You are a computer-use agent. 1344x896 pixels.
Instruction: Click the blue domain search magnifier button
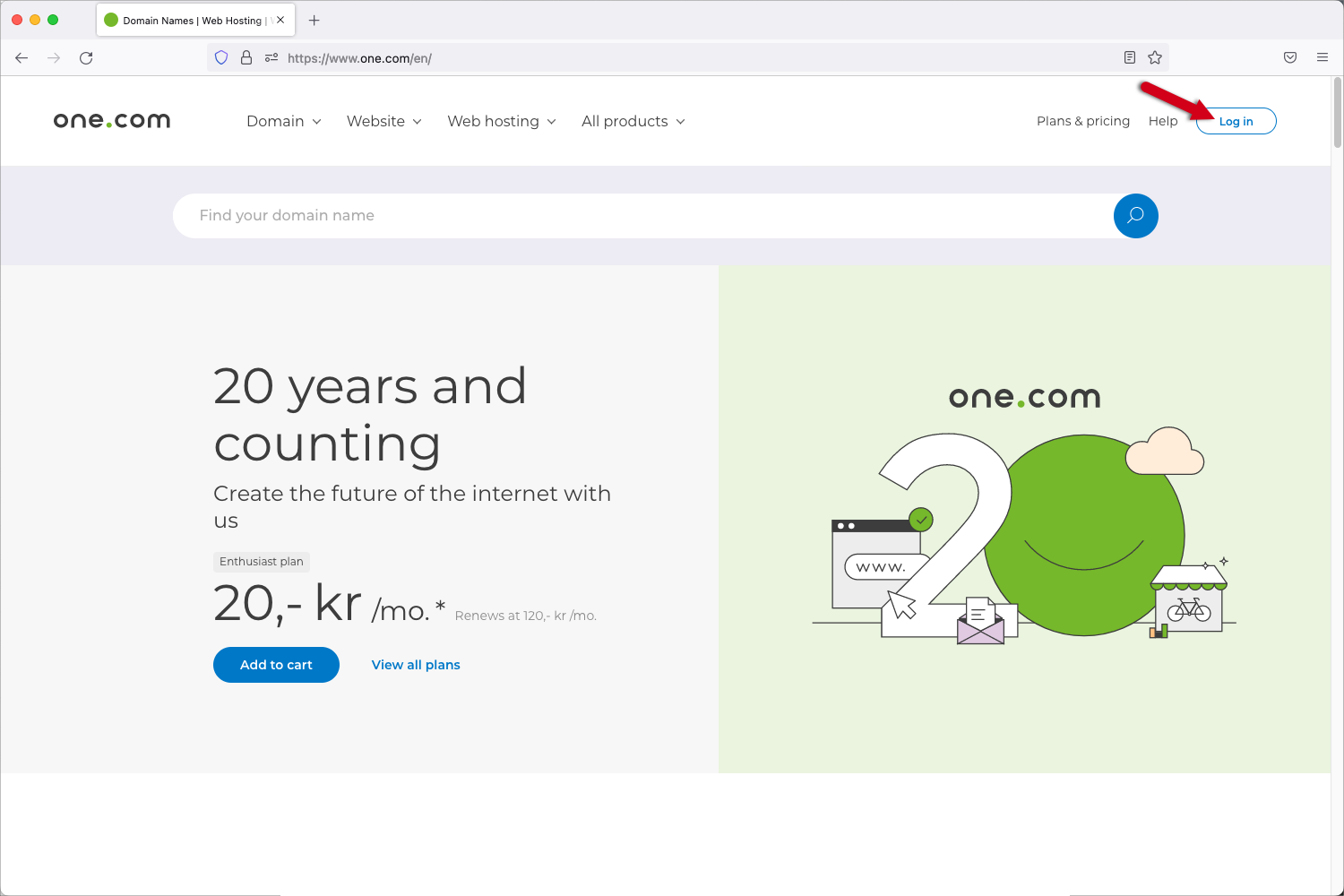(1135, 216)
